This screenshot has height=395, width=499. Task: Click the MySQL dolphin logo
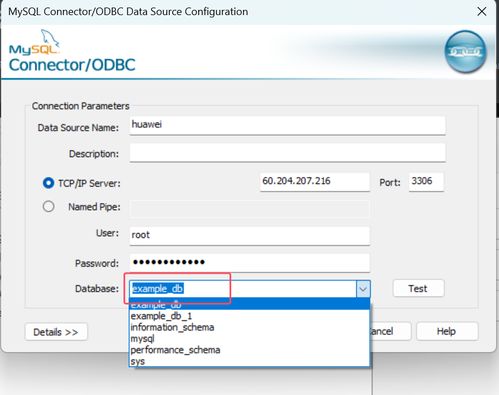pyautogui.click(x=35, y=42)
